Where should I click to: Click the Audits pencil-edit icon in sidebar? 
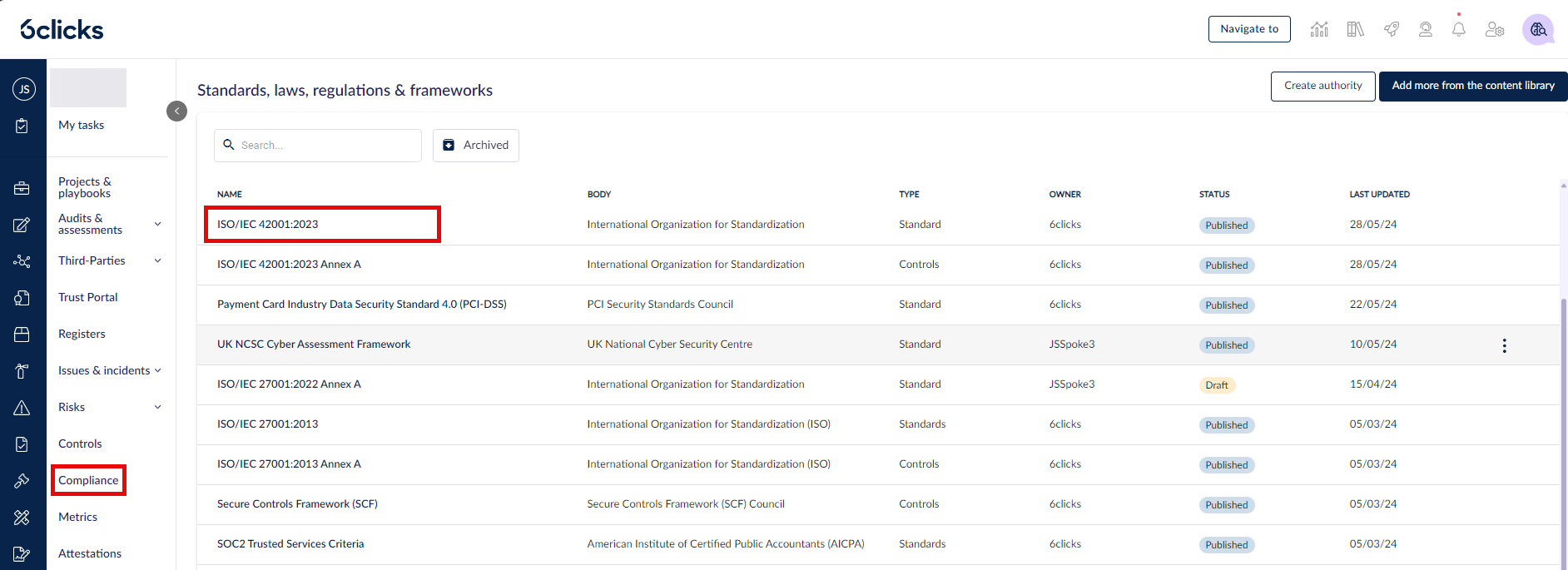22,225
